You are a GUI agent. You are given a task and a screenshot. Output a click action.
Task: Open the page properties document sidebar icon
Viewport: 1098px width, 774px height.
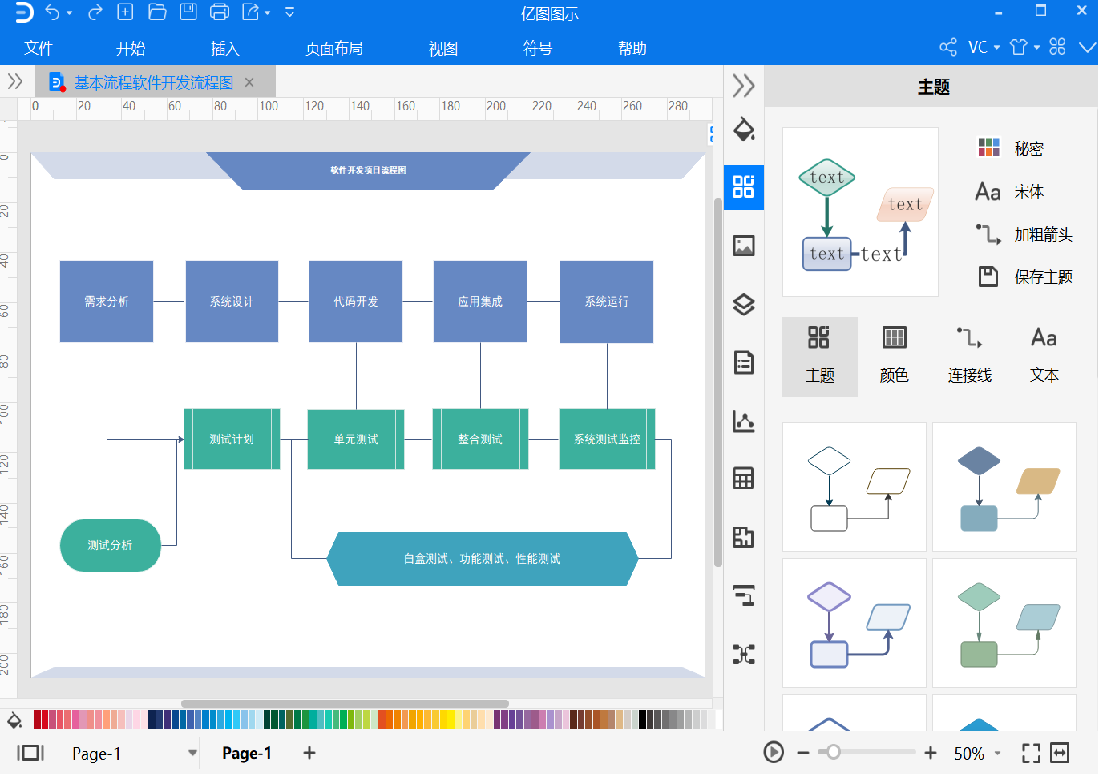(x=744, y=363)
